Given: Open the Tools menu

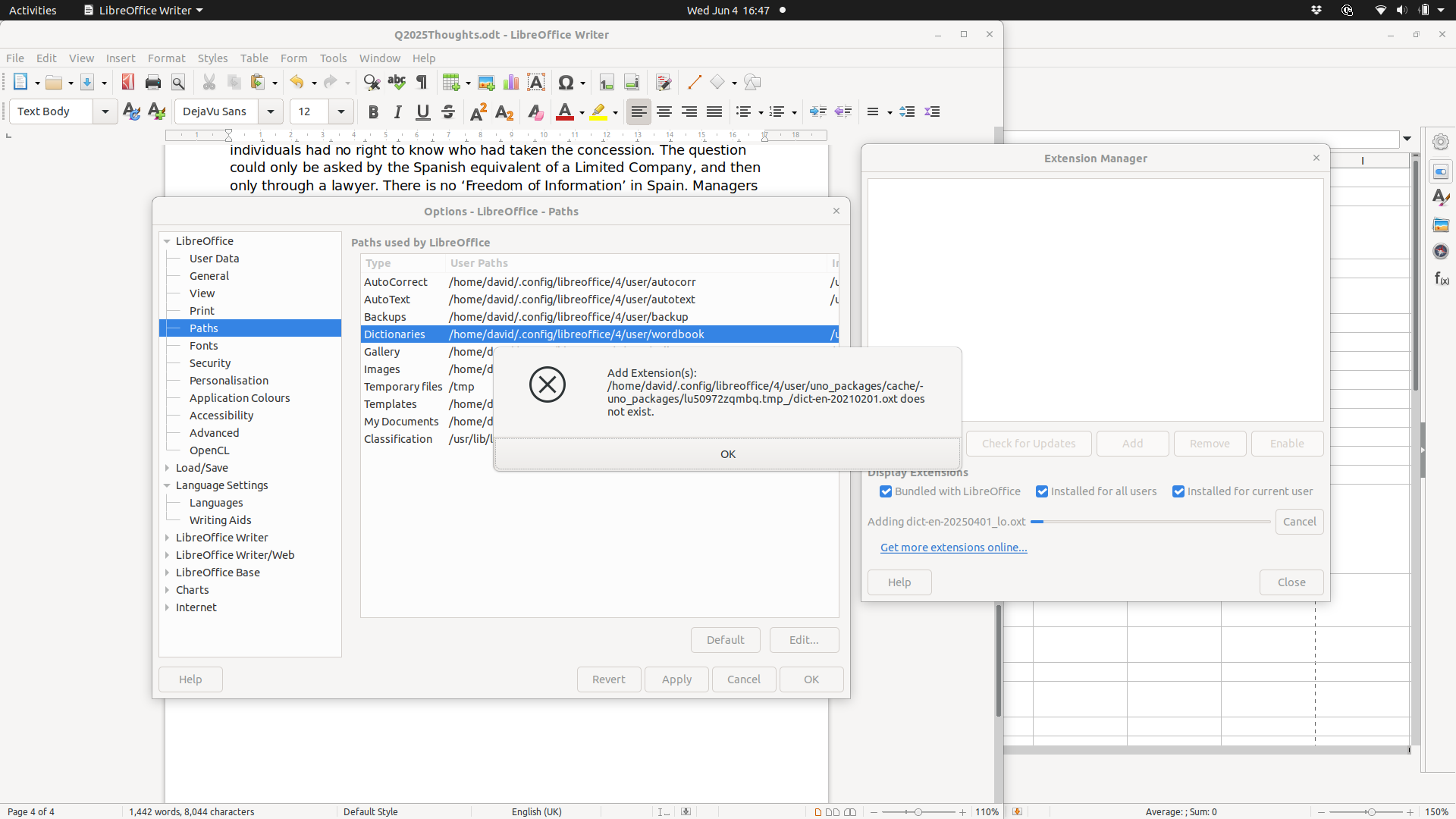Looking at the screenshot, I should pos(333,58).
